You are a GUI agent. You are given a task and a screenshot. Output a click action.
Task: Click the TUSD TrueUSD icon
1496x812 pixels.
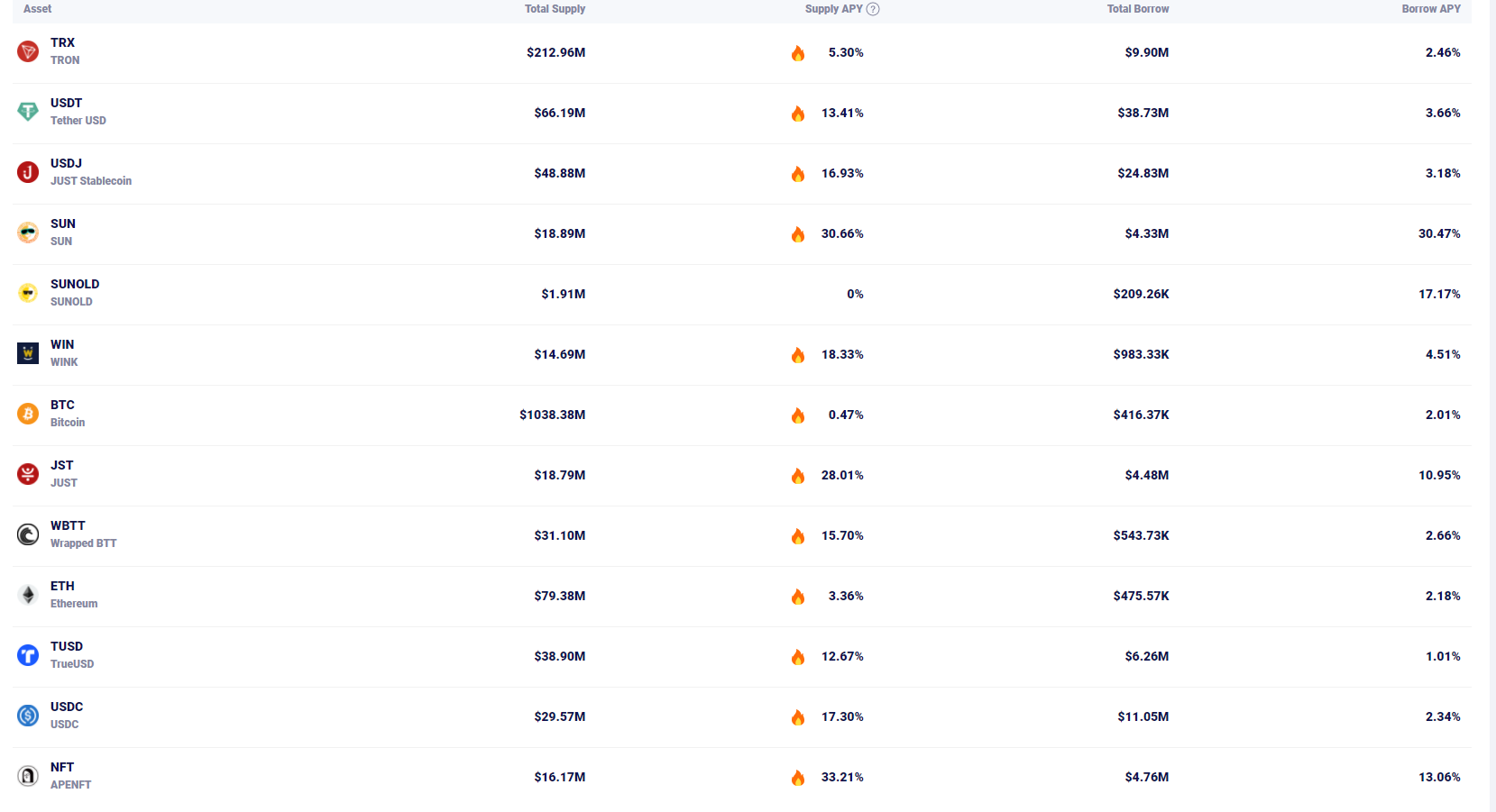point(28,655)
